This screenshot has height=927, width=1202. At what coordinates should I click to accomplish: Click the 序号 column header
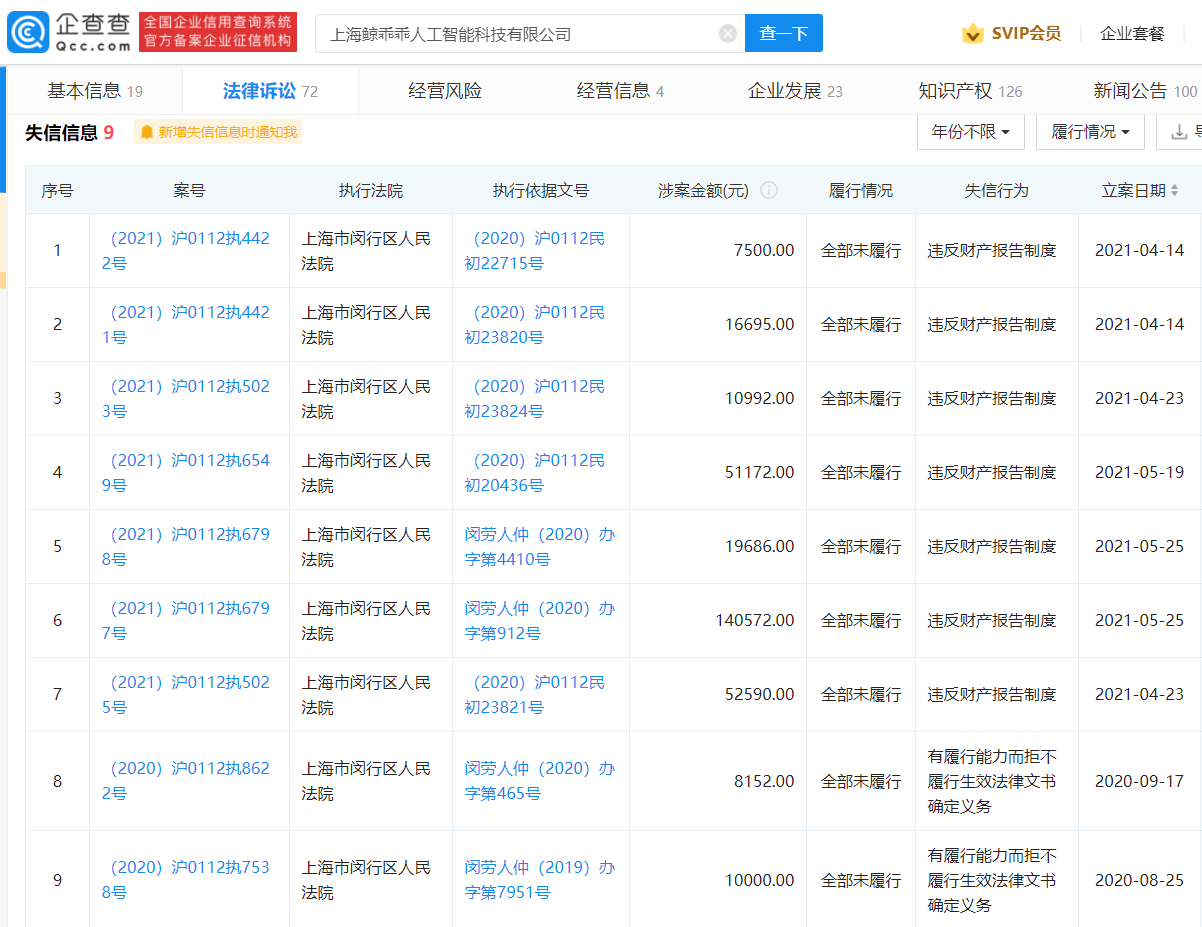(x=57, y=190)
